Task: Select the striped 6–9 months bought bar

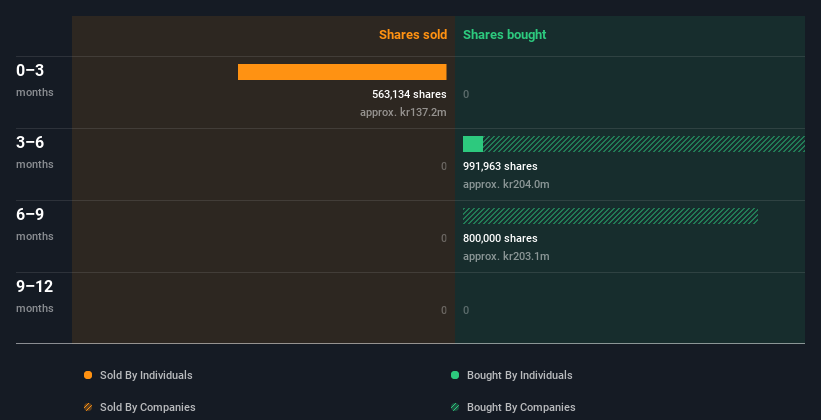Action: click(x=611, y=216)
